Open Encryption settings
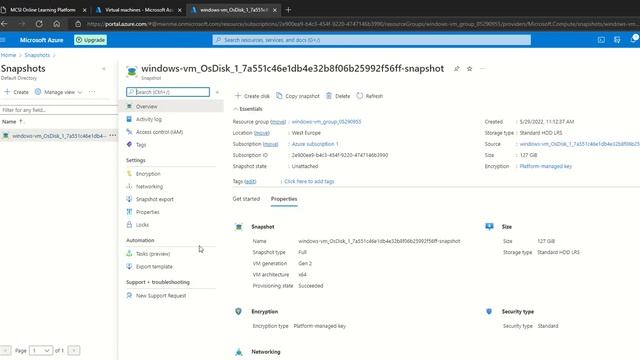The height and width of the screenshot is (360, 640). (148, 174)
